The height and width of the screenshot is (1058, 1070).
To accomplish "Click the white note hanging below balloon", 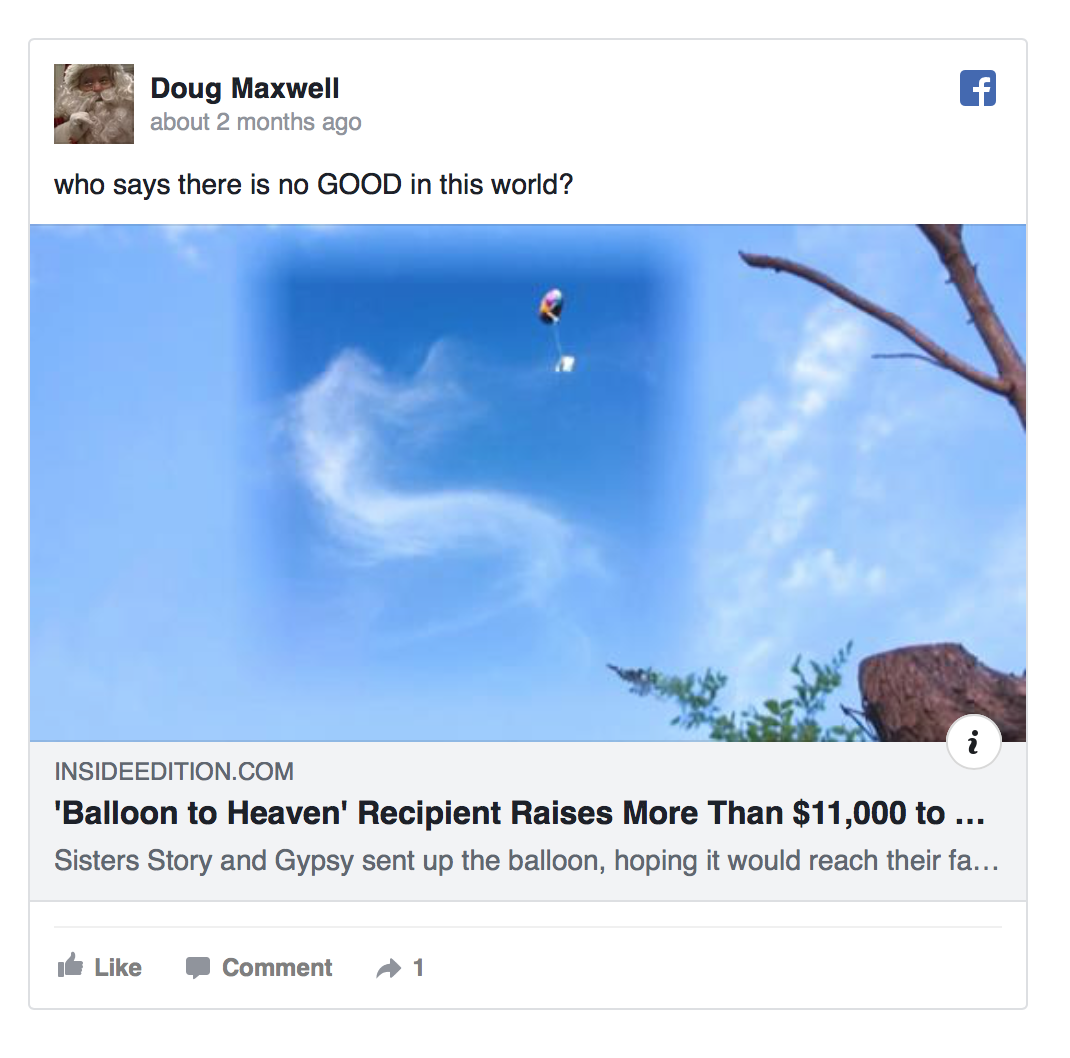I will [565, 364].
